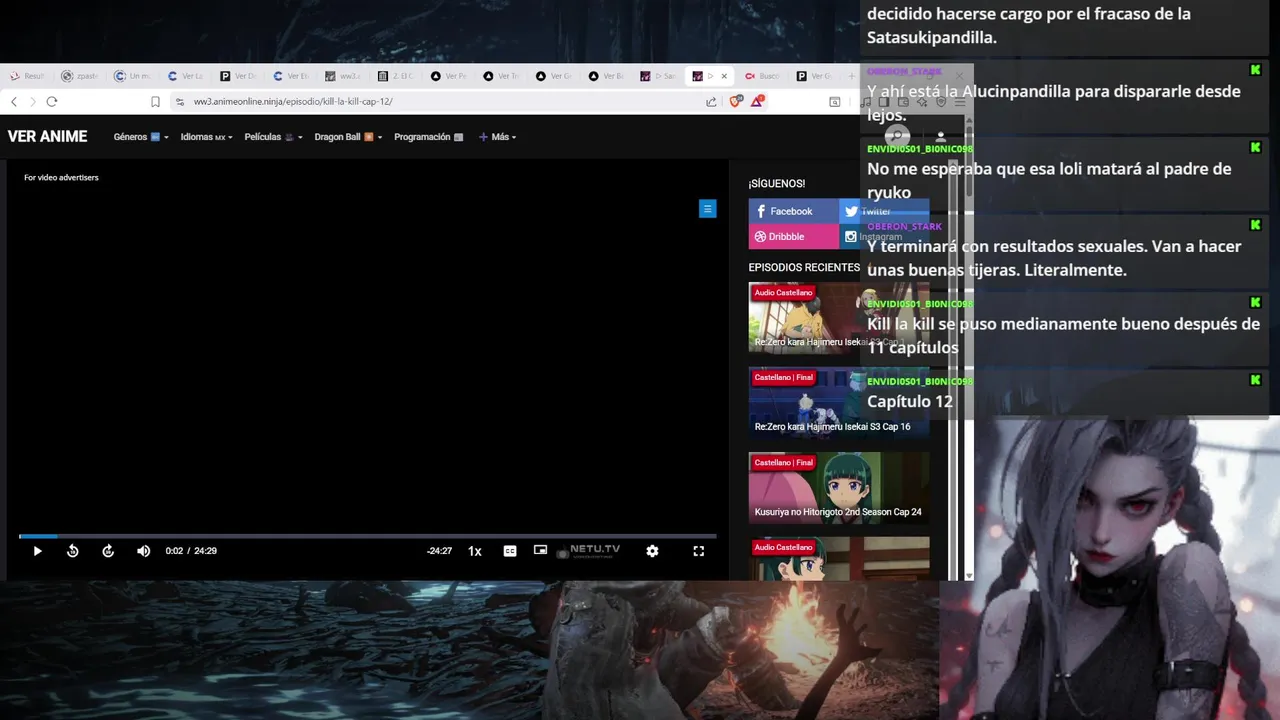The width and height of the screenshot is (1280, 720).
Task: Open Brave Rewards triangle icon
Action: tap(758, 101)
